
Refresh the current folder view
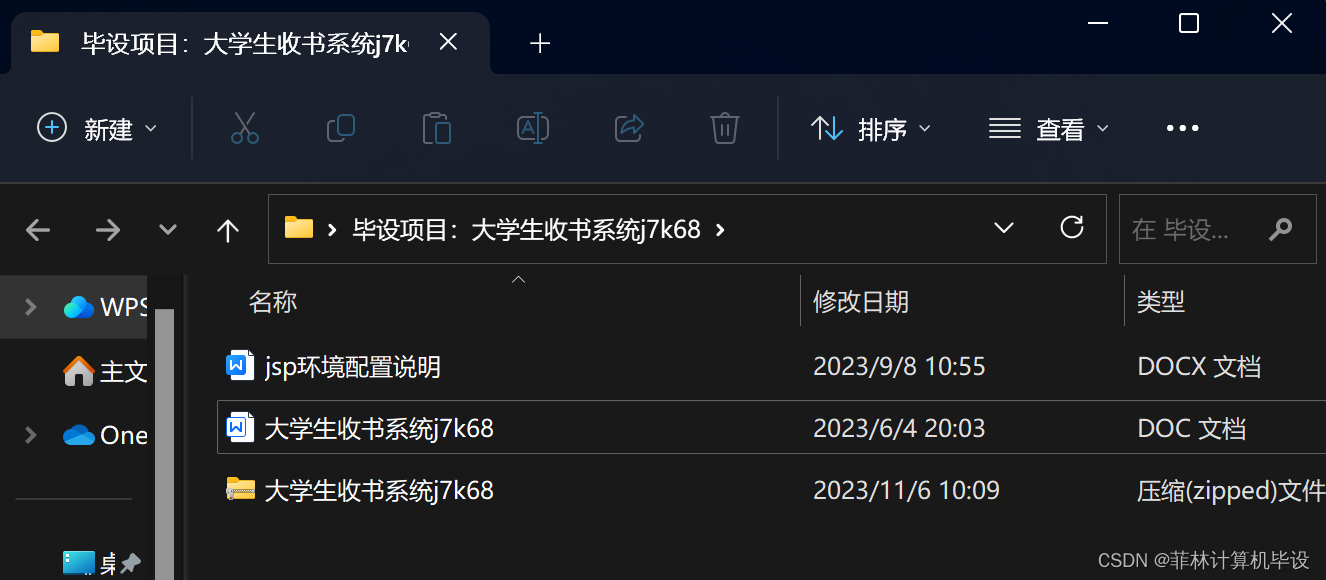(1072, 228)
